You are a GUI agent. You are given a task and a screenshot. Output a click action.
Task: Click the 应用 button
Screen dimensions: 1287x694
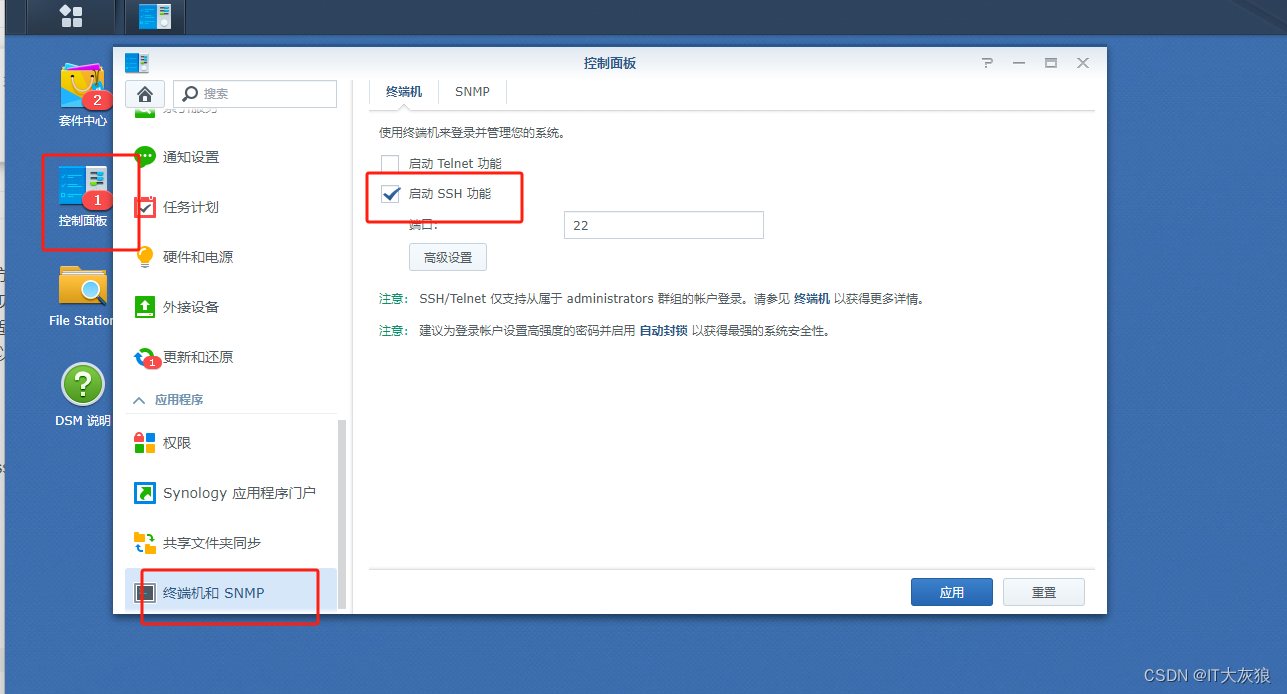pos(952,592)
